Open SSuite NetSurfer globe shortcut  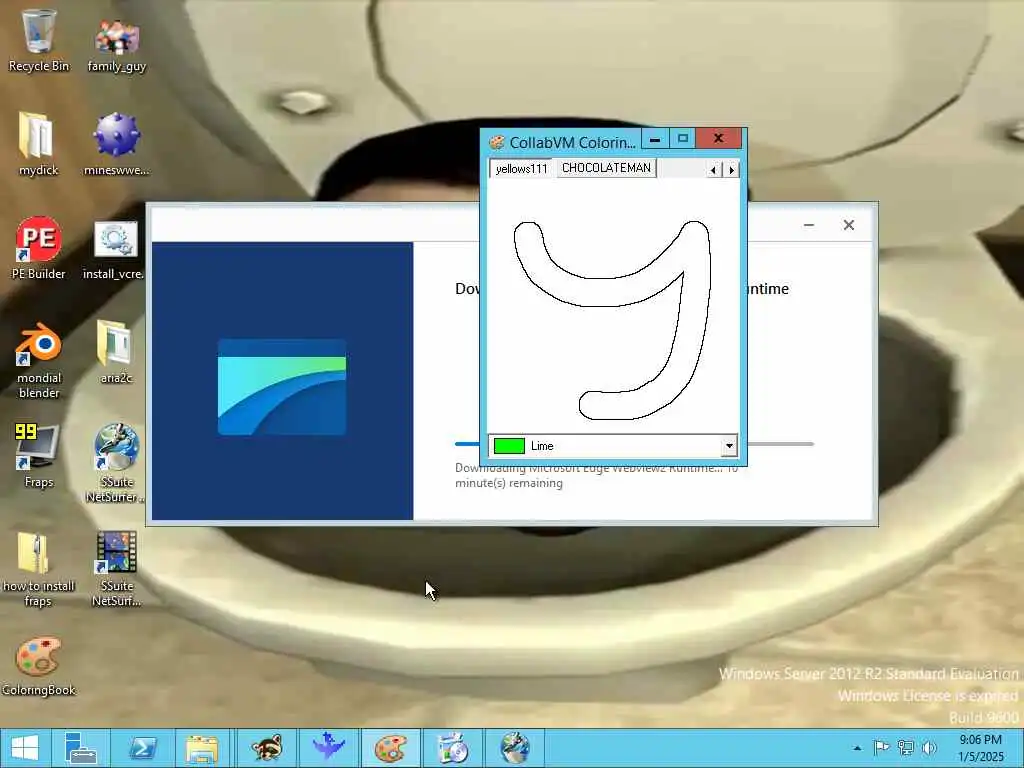(115, 463)
